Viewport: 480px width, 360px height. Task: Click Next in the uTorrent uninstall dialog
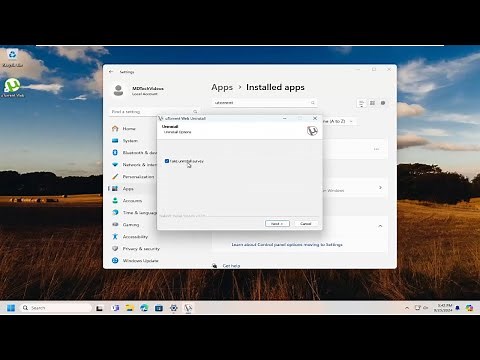(277, 223)
